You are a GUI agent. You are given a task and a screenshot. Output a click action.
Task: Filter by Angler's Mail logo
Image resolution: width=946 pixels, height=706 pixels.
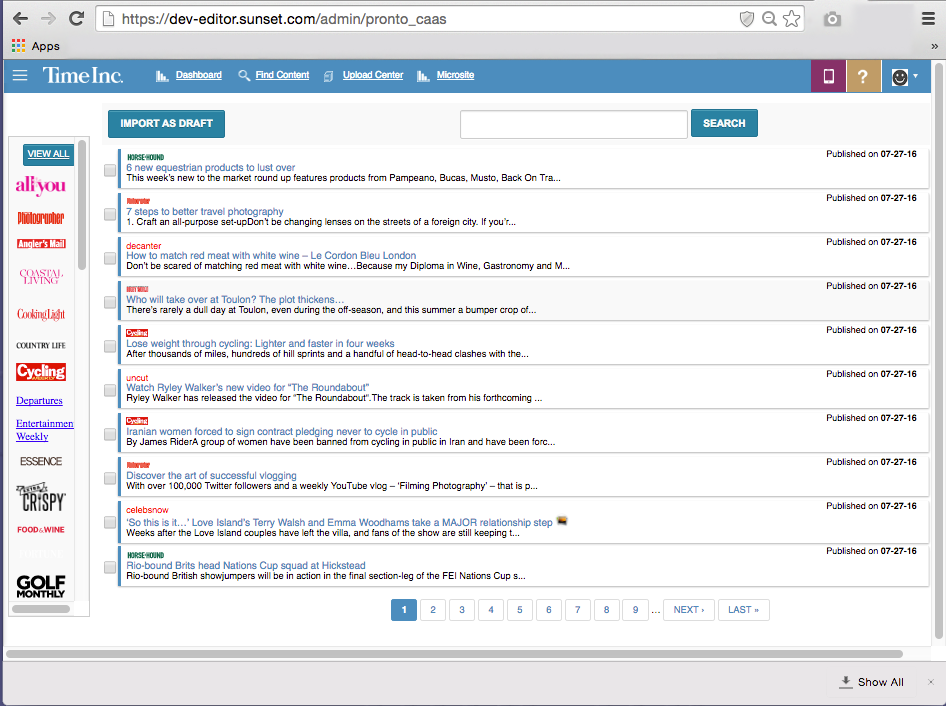click(41, 244)
